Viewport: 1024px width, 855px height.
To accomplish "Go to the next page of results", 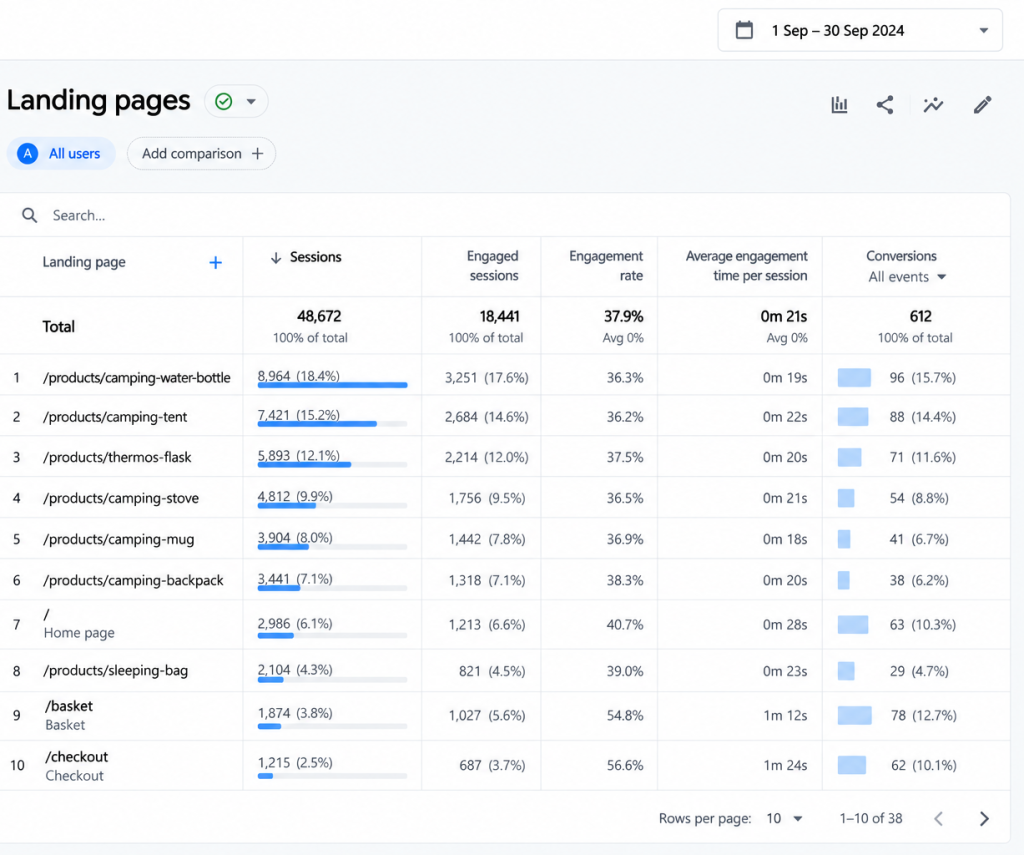I will pos(984,818).
